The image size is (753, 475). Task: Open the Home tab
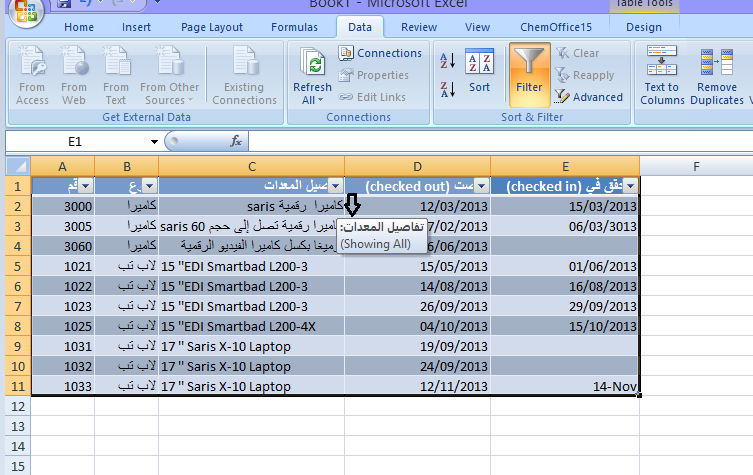[79, 27]
